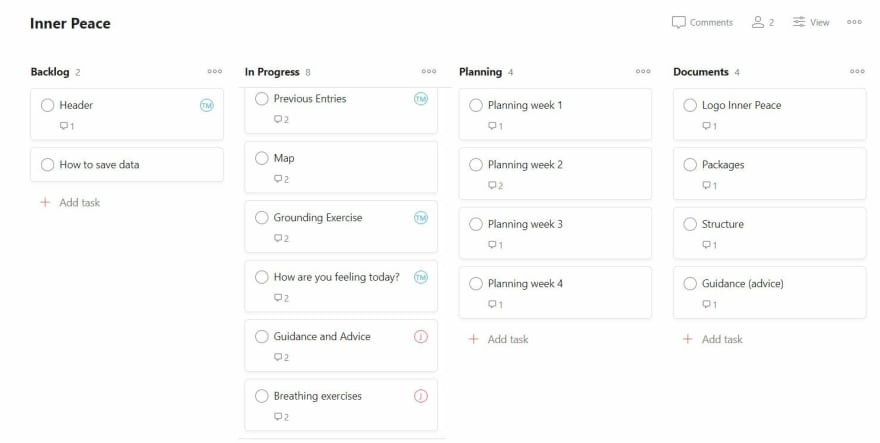Add task in Planning column

tap(498, 339)
